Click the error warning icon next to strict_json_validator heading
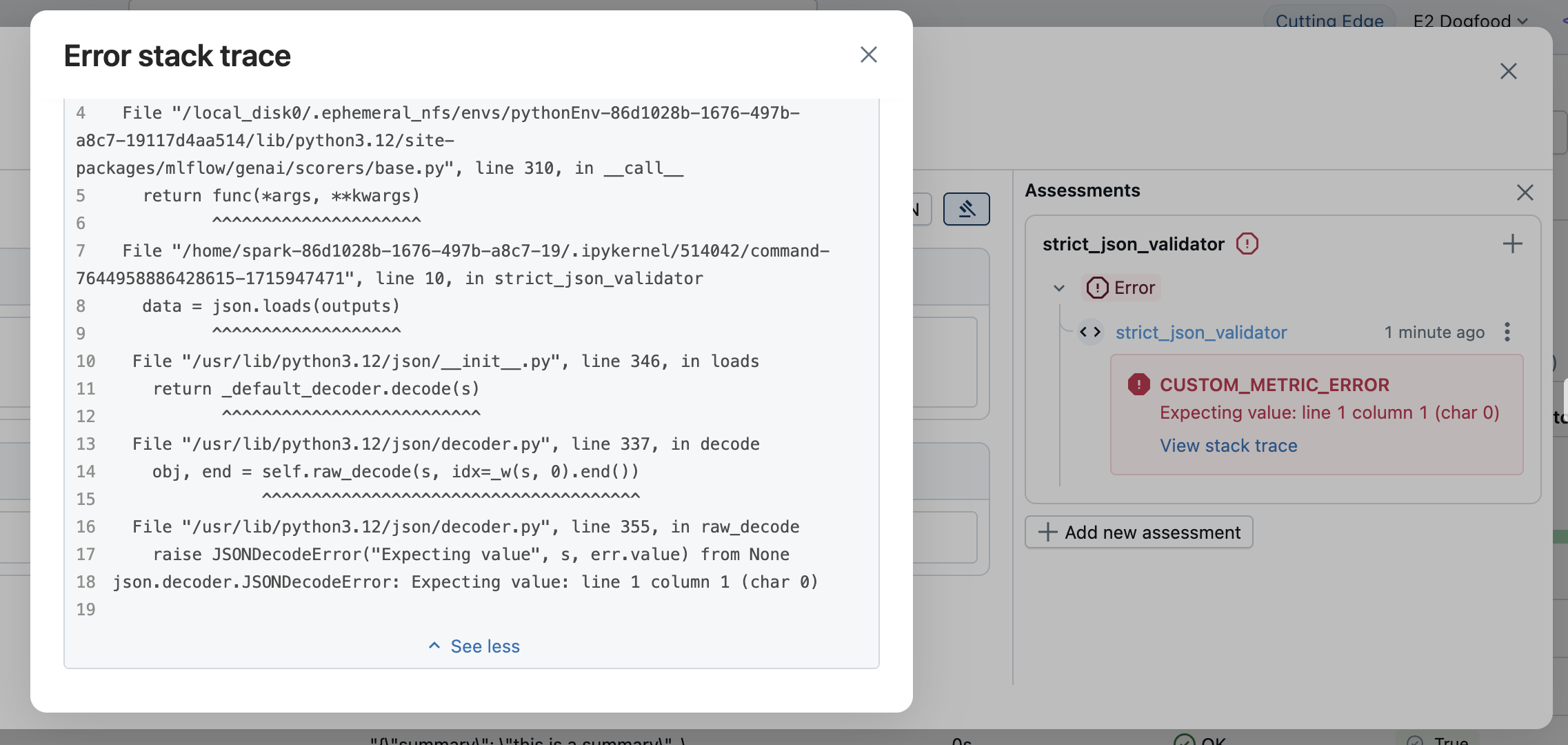The width and height of the screenshot is (1568, 745). click(1247, 244)
